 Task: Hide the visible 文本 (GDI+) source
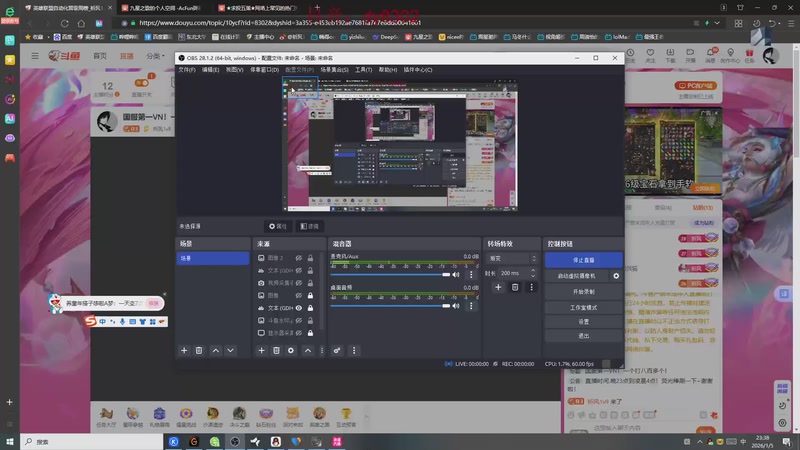(x=298, y=308)
